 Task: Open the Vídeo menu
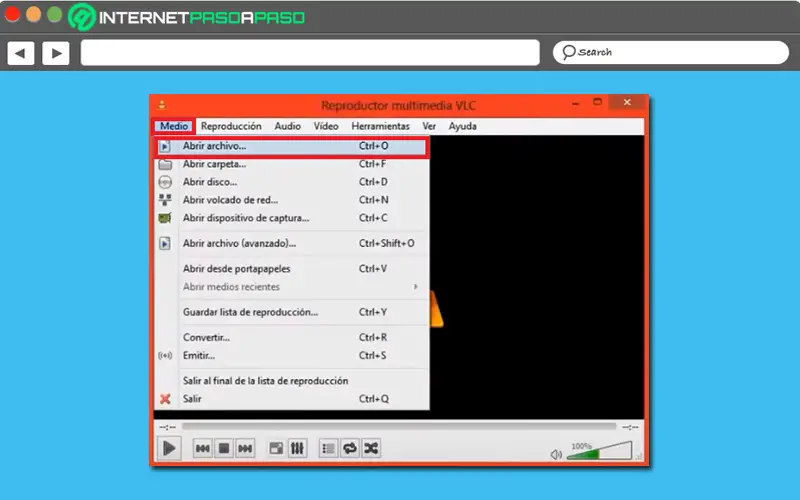click(326, 126)
